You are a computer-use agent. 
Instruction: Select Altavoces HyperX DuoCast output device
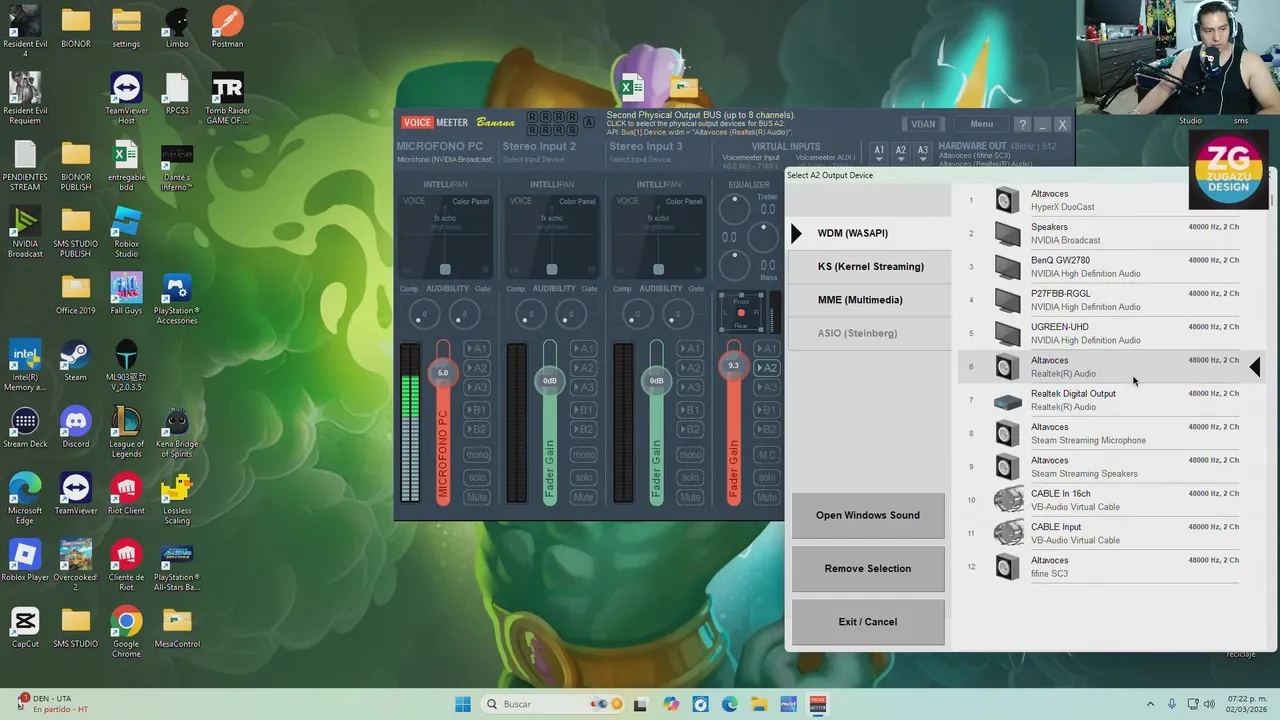[x=1098, y=200]
